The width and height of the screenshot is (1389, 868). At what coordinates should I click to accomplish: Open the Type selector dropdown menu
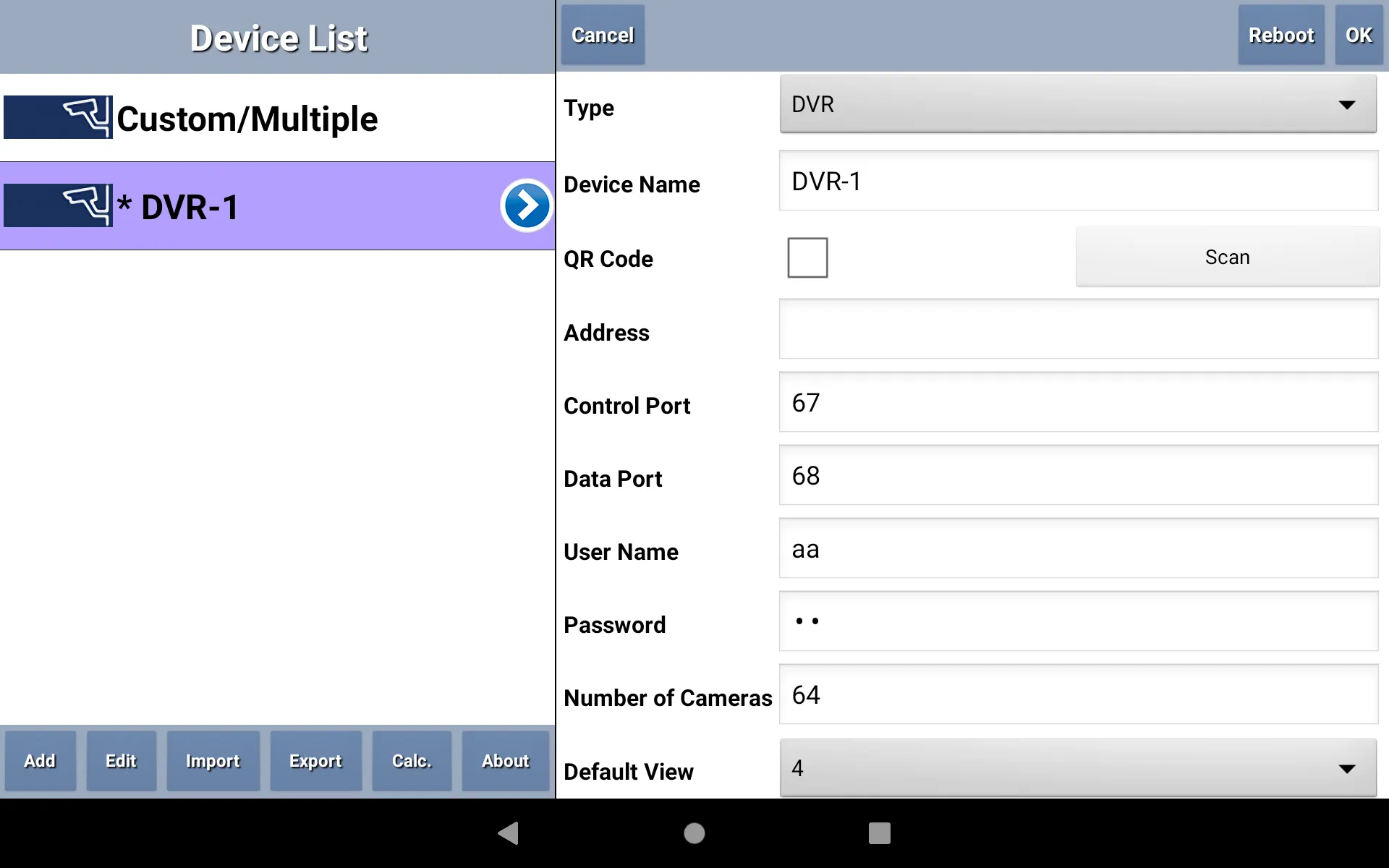[1079, 105]
